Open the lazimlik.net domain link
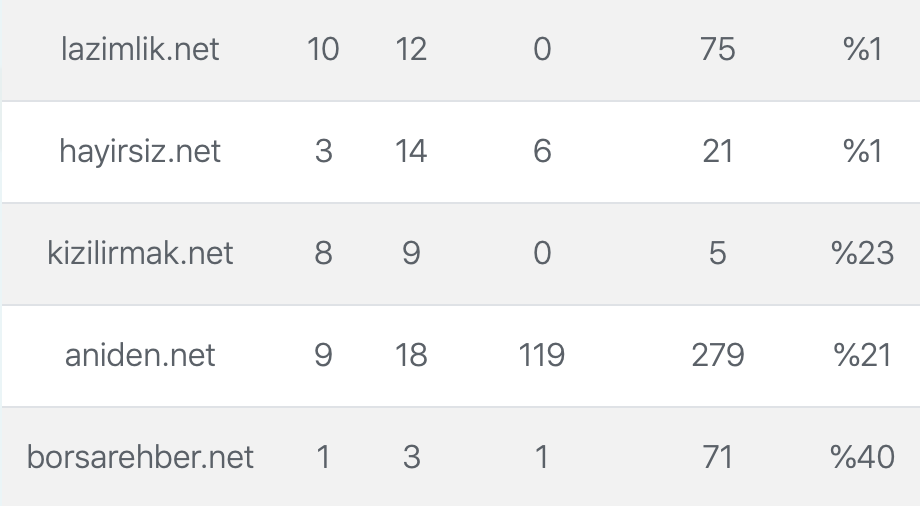The width and height of the screenshot is (920, 506). point(140,49)
